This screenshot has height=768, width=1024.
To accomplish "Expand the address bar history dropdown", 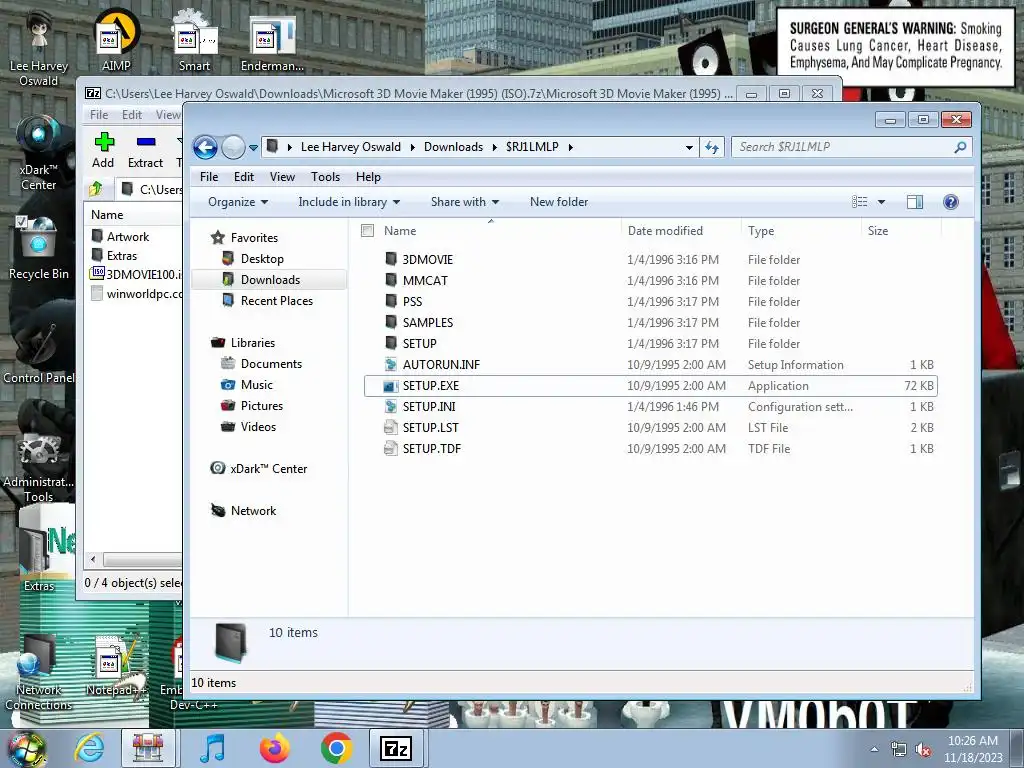I will (x=689, y=148).
